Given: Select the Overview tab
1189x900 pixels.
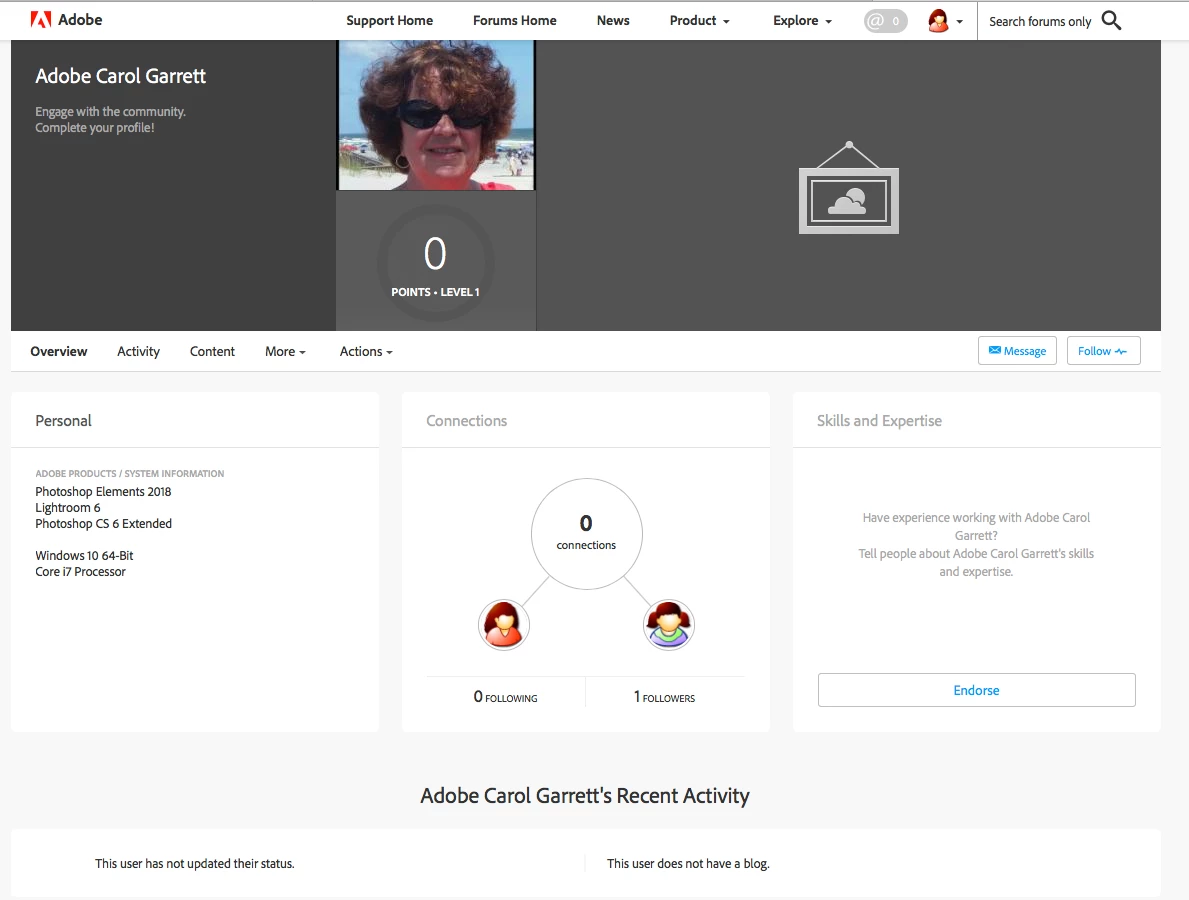Looking at the screenshot, I should click(58, 351).
